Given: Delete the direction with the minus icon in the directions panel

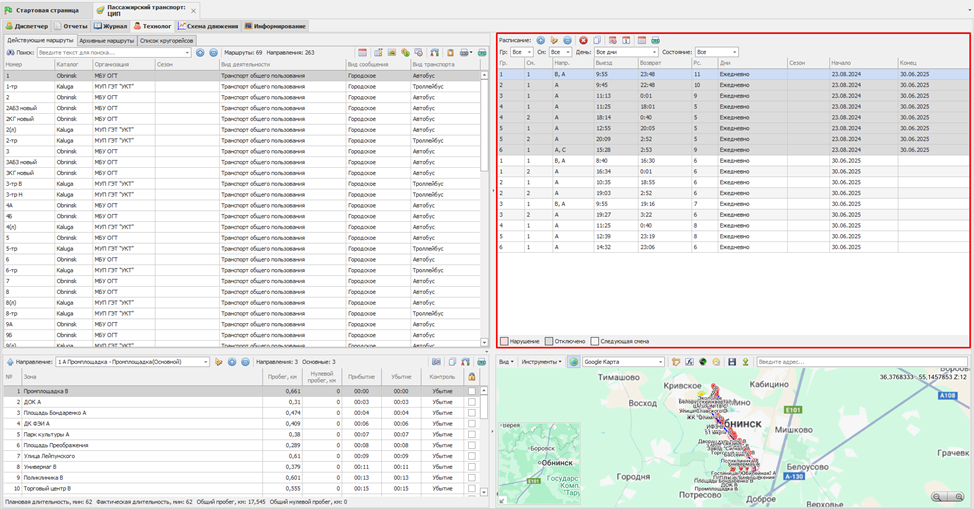Looking at the screenshot, I should pyautogui.click(x=245, y=362).
